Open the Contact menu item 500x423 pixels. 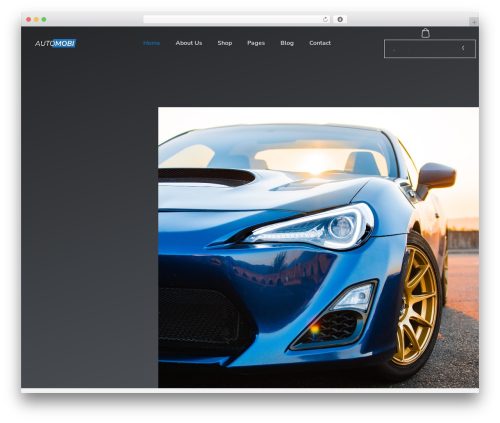coord(320,43)
